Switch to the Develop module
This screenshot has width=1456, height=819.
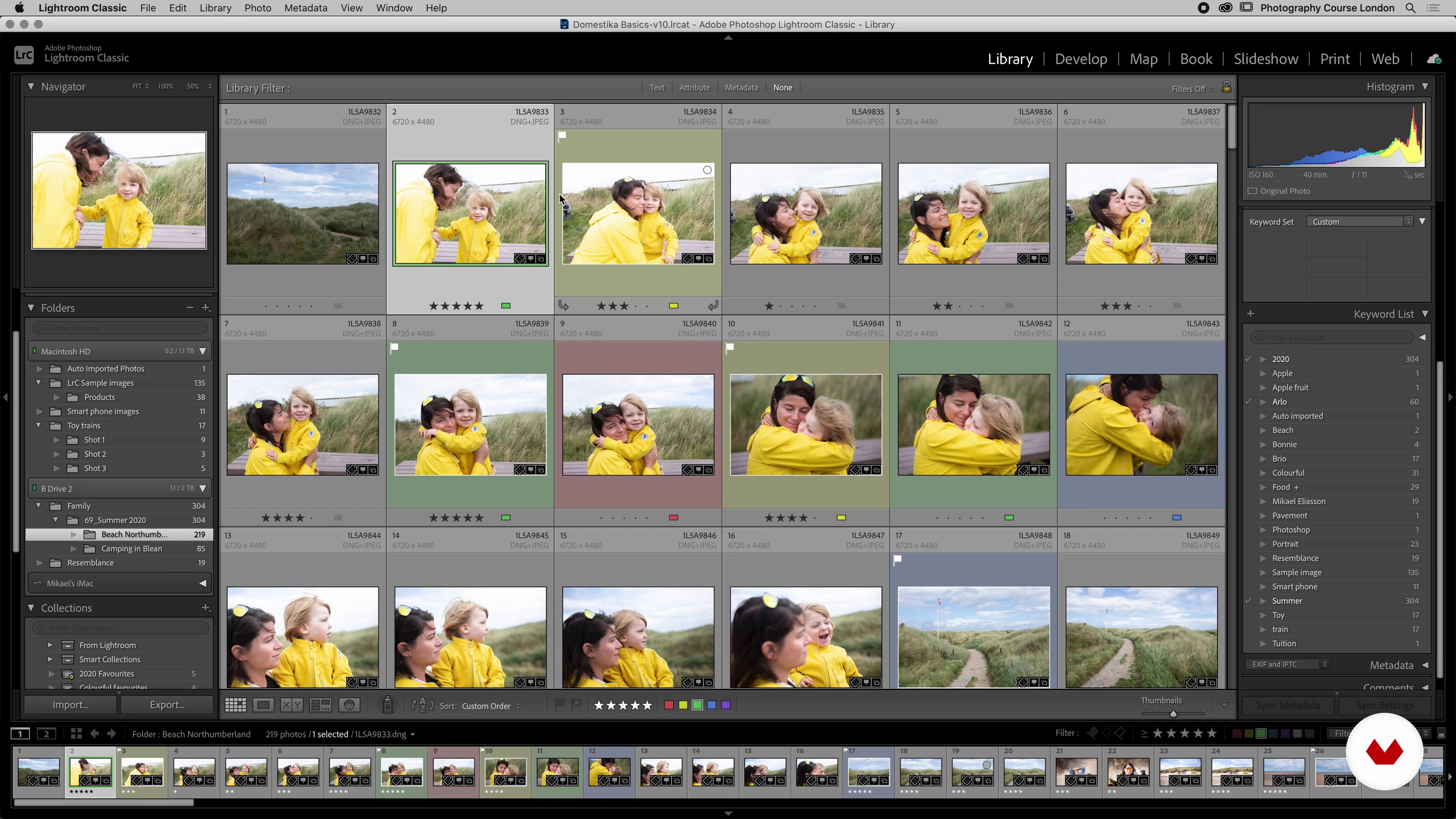coord(1081,59)
